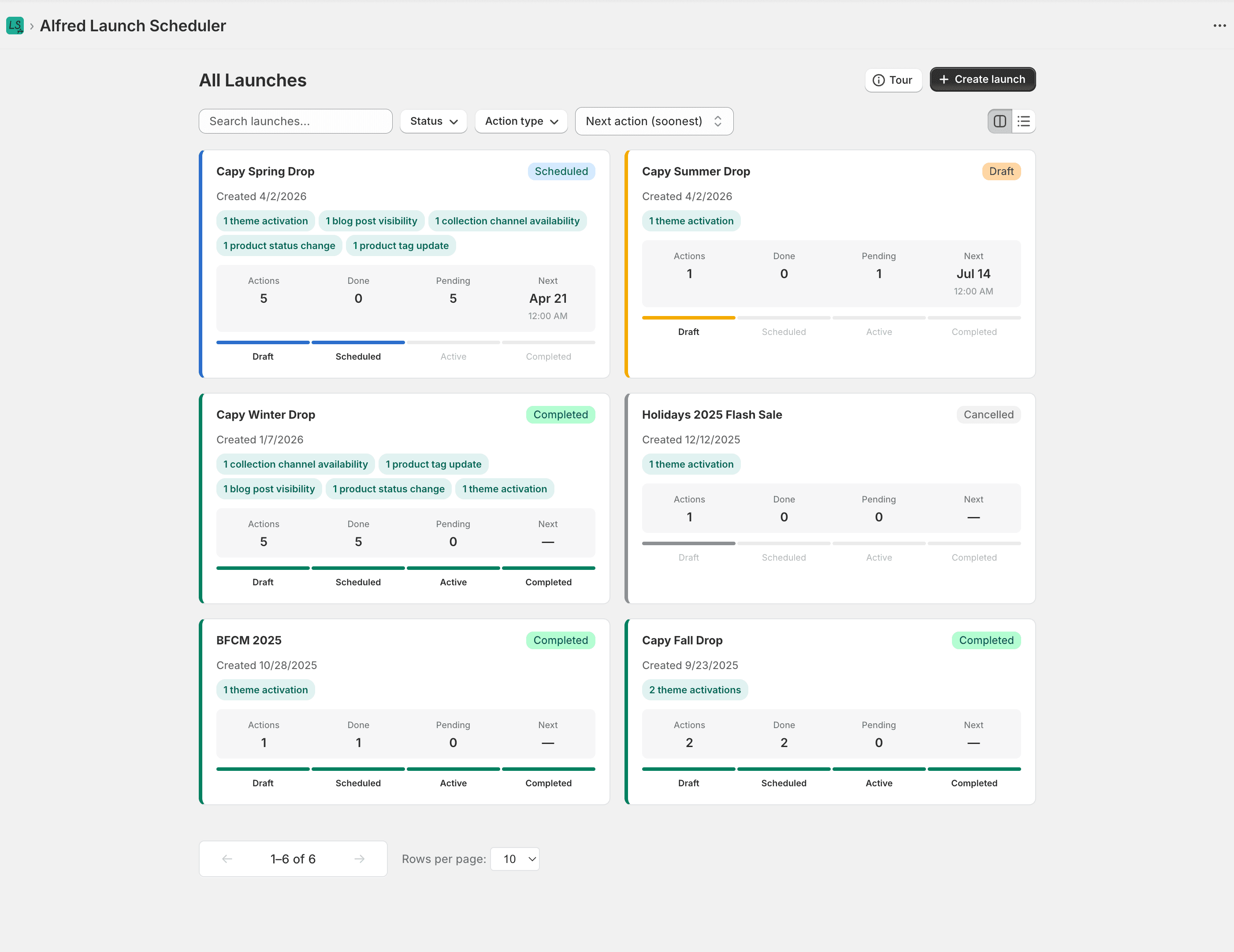Click the Create launch button
The height and width of the screenshot is (952, 1234).
(982, 79)
